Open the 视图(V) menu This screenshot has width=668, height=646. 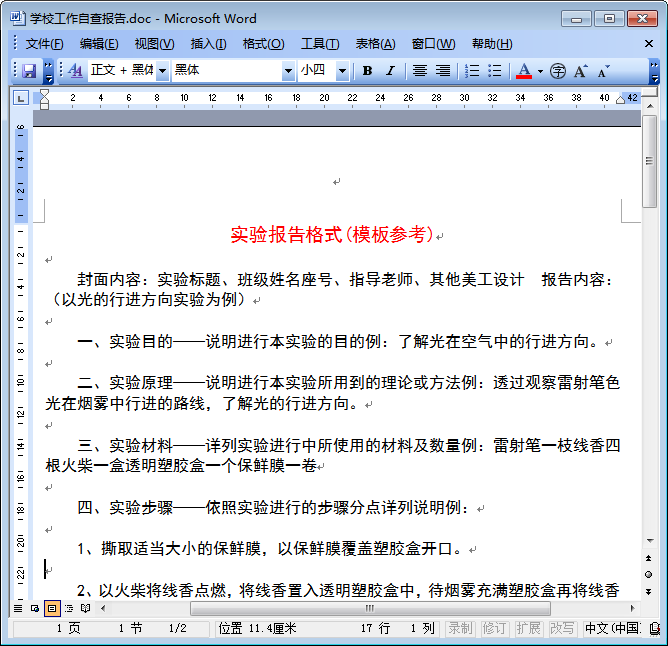pyautogui.click(x=154, y=44)
